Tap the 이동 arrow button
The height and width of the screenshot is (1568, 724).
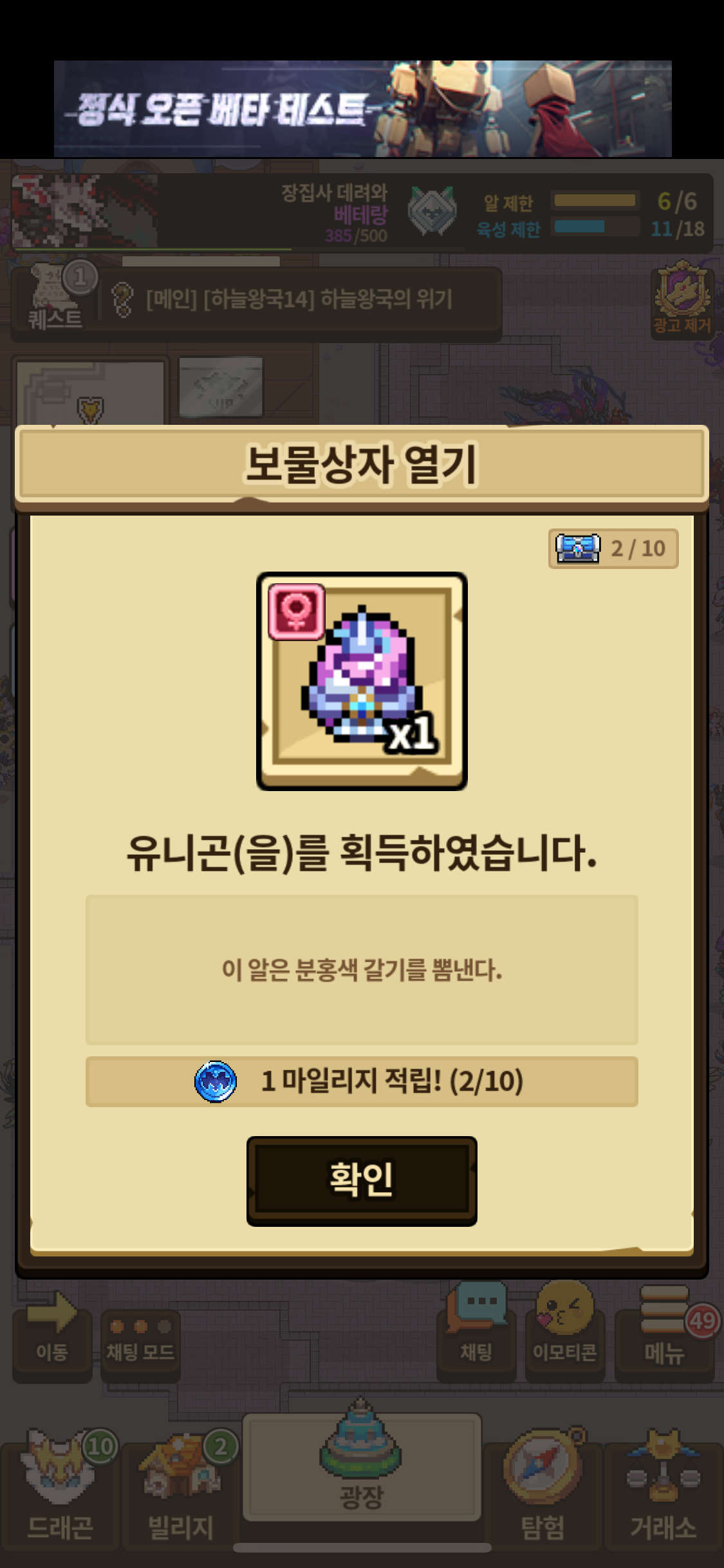[52, 1336]
